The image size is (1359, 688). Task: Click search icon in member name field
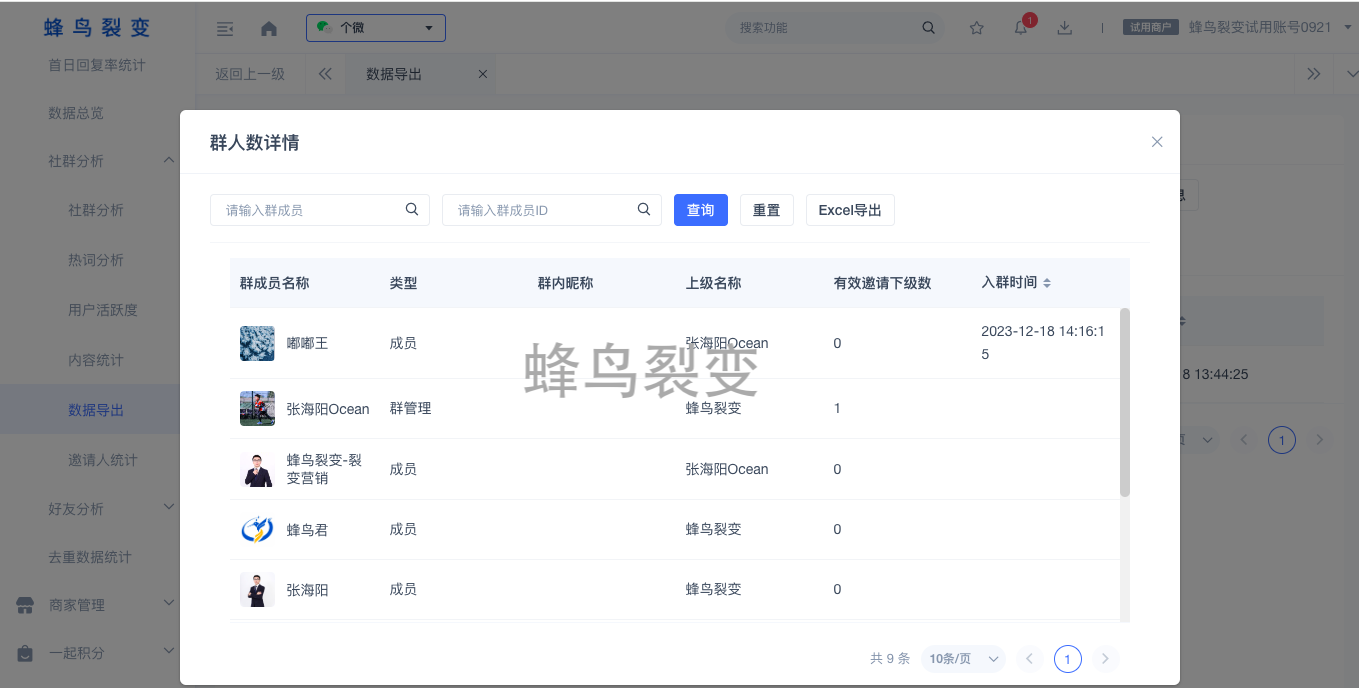point(412,210)
